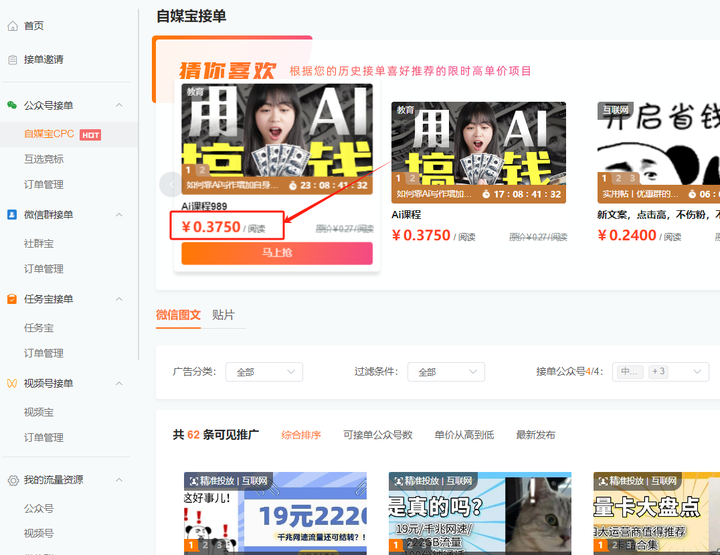Click the 马上抢 button
Image resolution: width=720 pixels, height=555 pixels.
[x=277, y=253]
